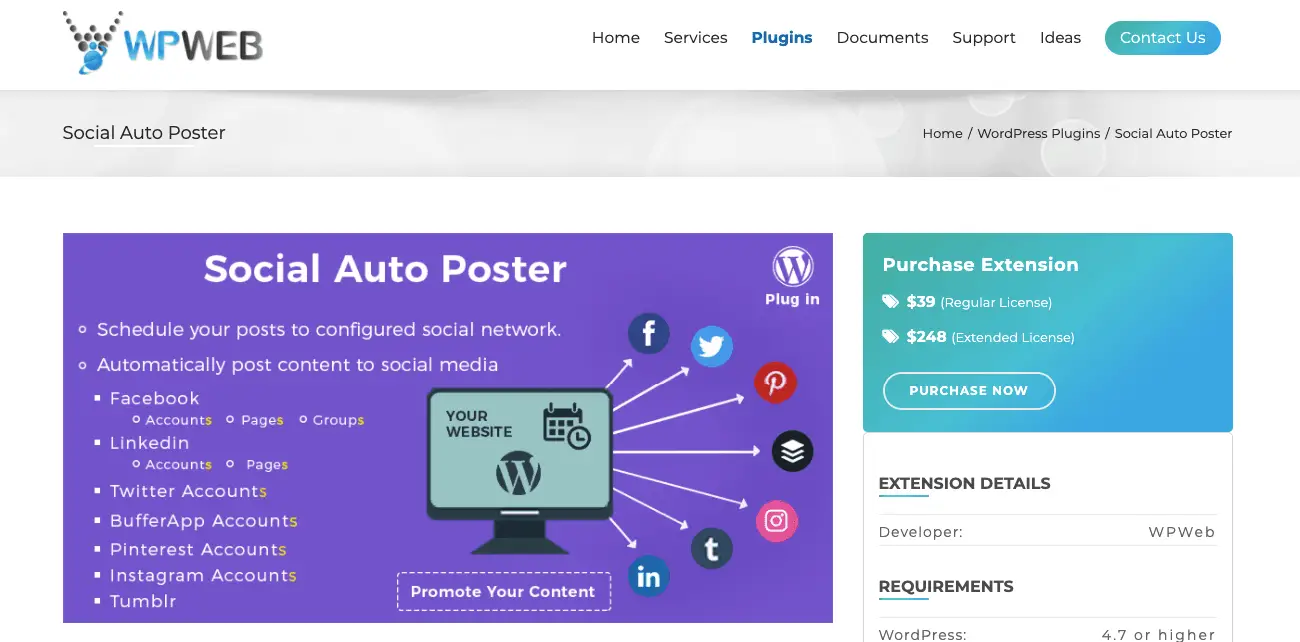Click the Requirements heading
Viewport: 1300px width, 642px height.
(x=946, y=587)
